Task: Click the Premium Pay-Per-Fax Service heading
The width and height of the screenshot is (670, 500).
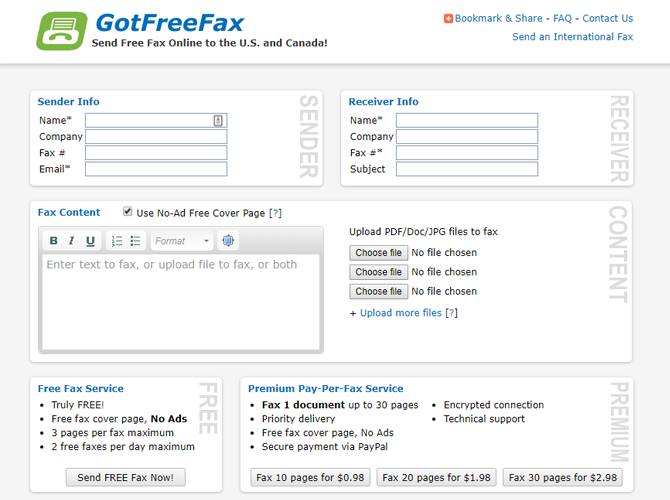Action: tap(326, 388)
